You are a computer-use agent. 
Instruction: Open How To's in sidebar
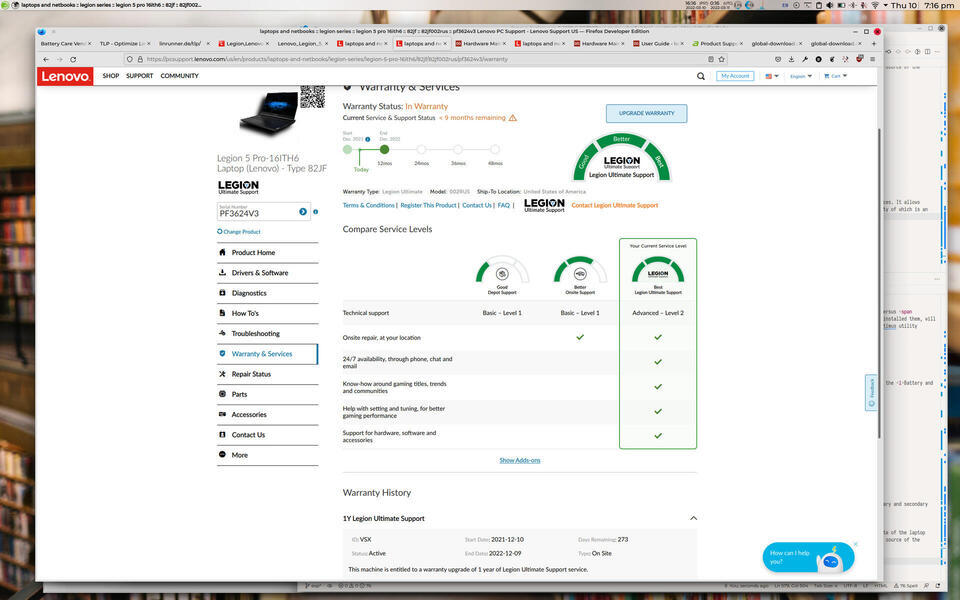268,313
